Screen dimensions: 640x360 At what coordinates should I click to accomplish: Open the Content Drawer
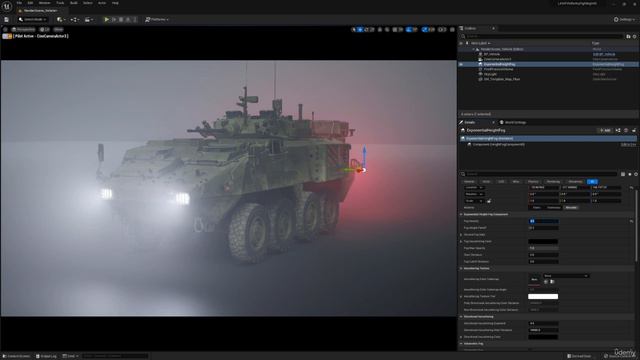pyautogui.click(x=16, y=356)
